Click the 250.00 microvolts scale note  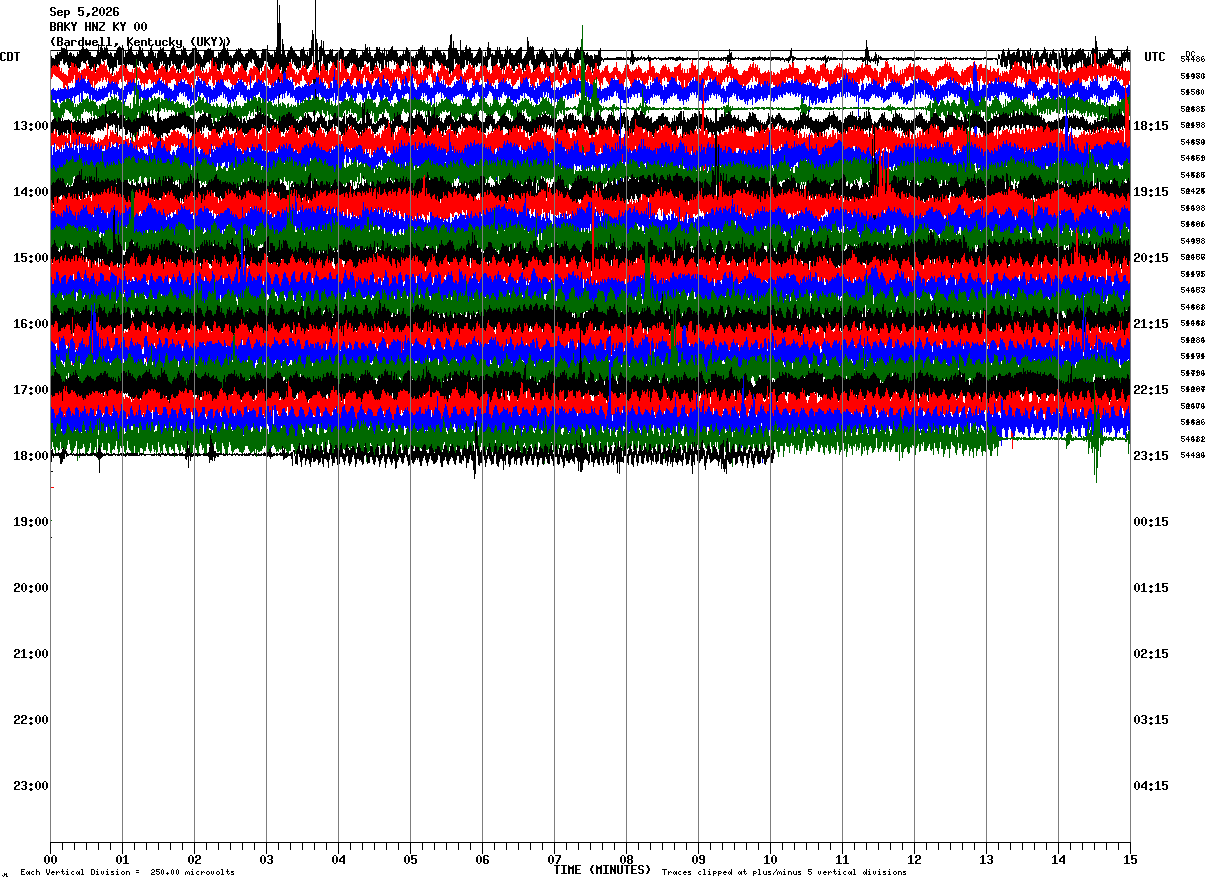click(192, 873)
